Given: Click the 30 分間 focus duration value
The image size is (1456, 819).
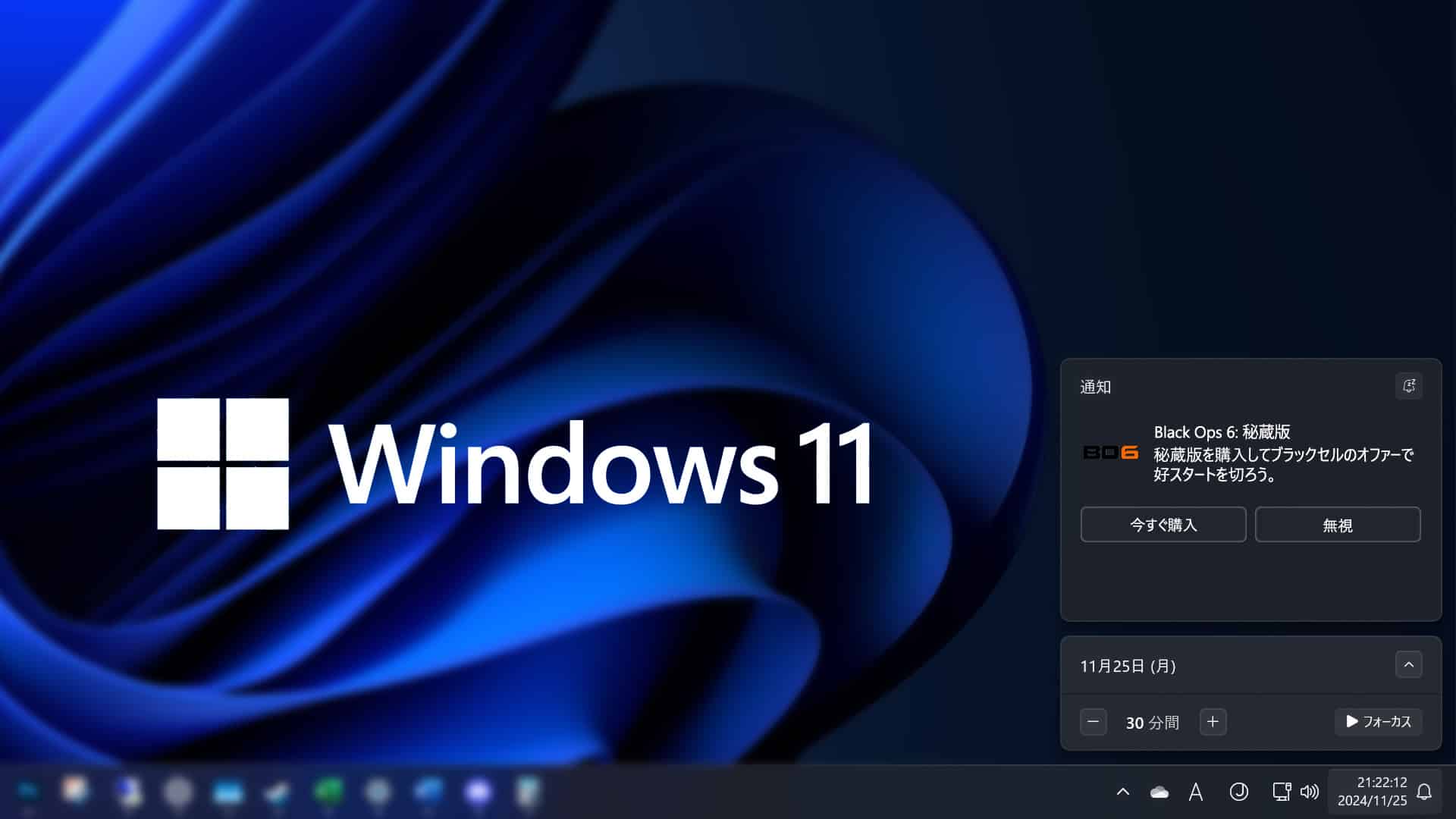Looking at the screenshot, I should [1152, 723].
